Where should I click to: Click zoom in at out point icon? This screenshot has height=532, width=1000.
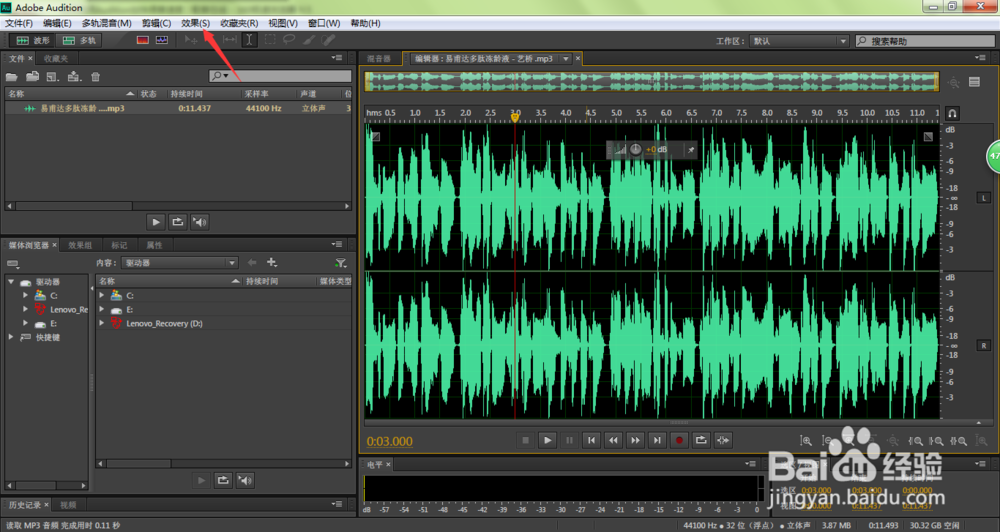[x=937, y=441]
